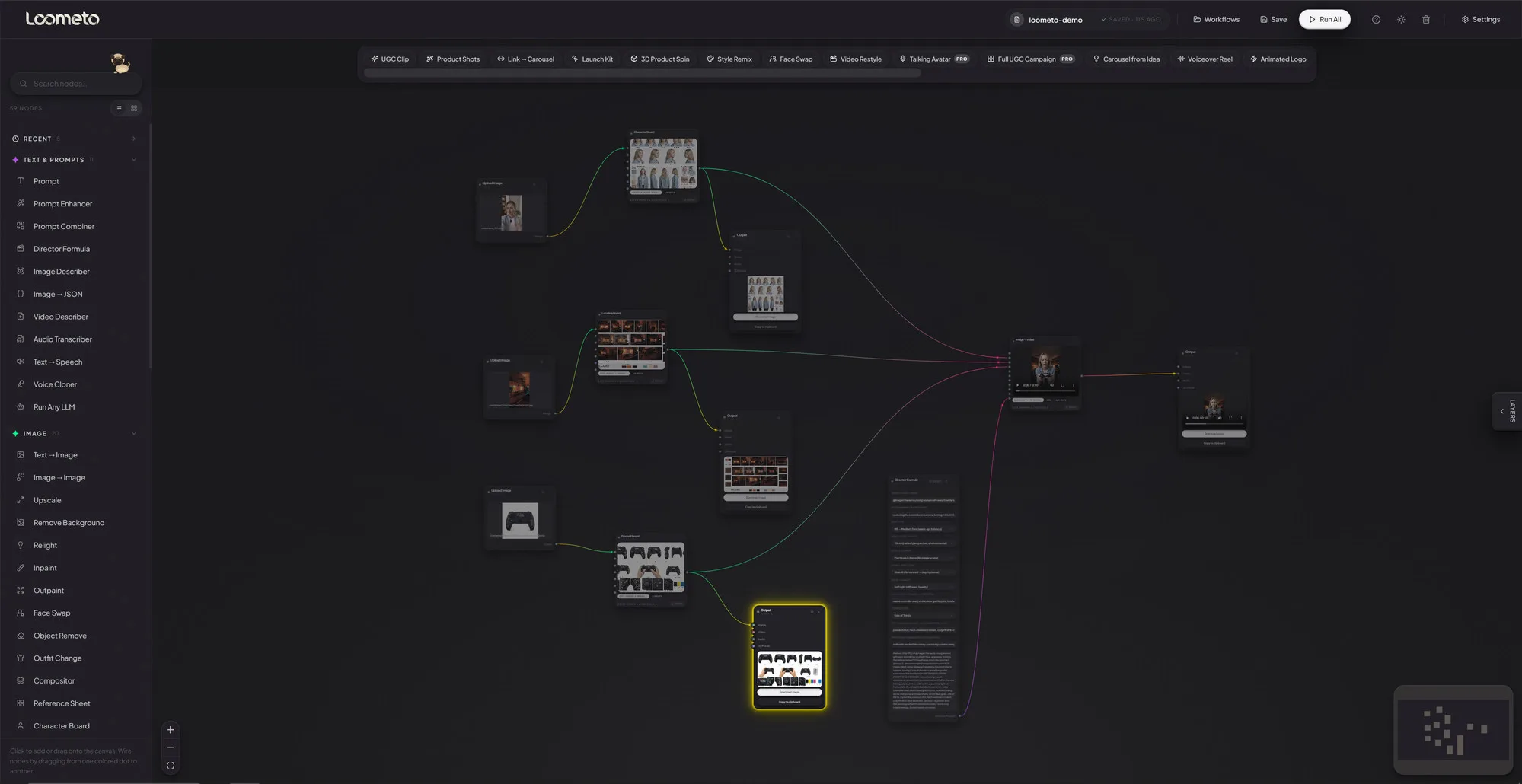Switch node library to grid view
Viewport: 1522px width, 784px height.
coord(134,108)
